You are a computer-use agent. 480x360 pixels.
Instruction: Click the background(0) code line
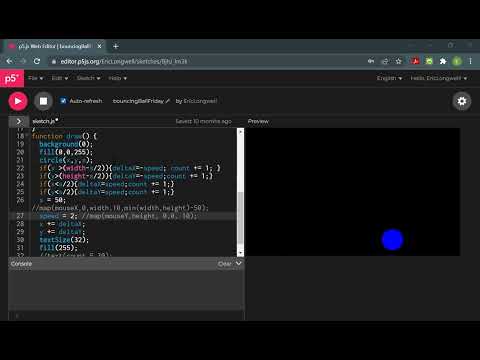(x=66, y=144)
